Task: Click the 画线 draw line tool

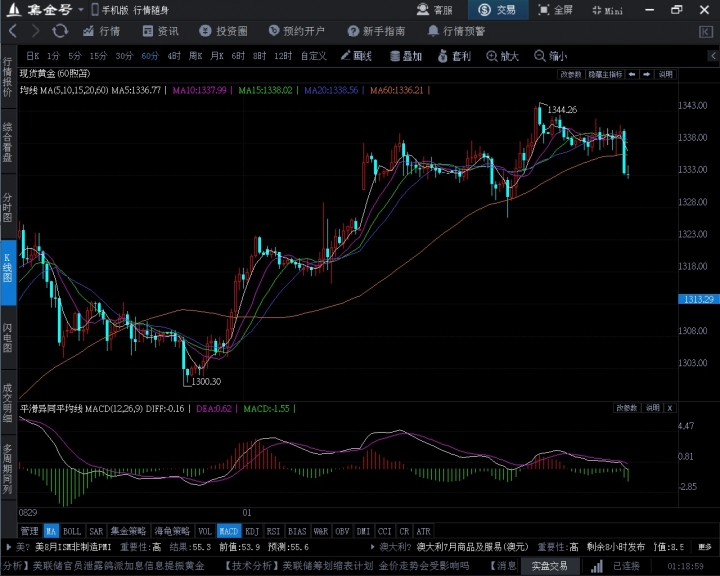Action: coord(356,56)
